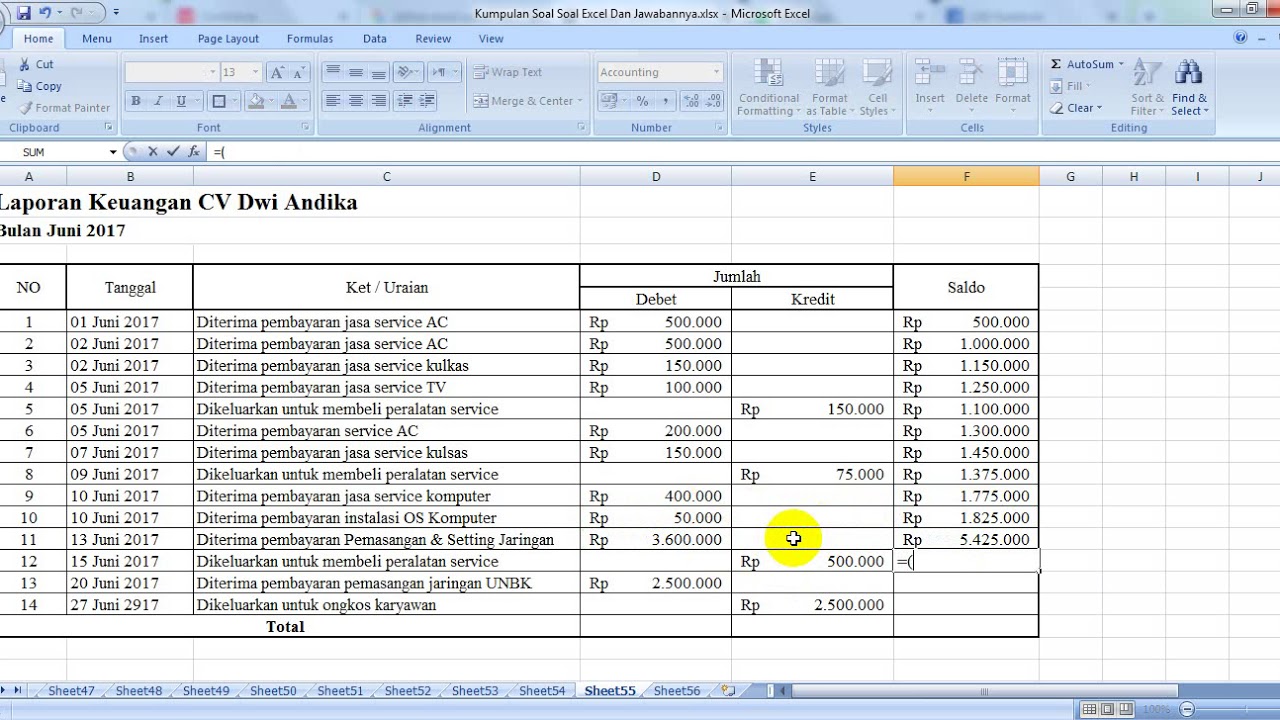Open the Accounting number format dropdown

point(716,72)
